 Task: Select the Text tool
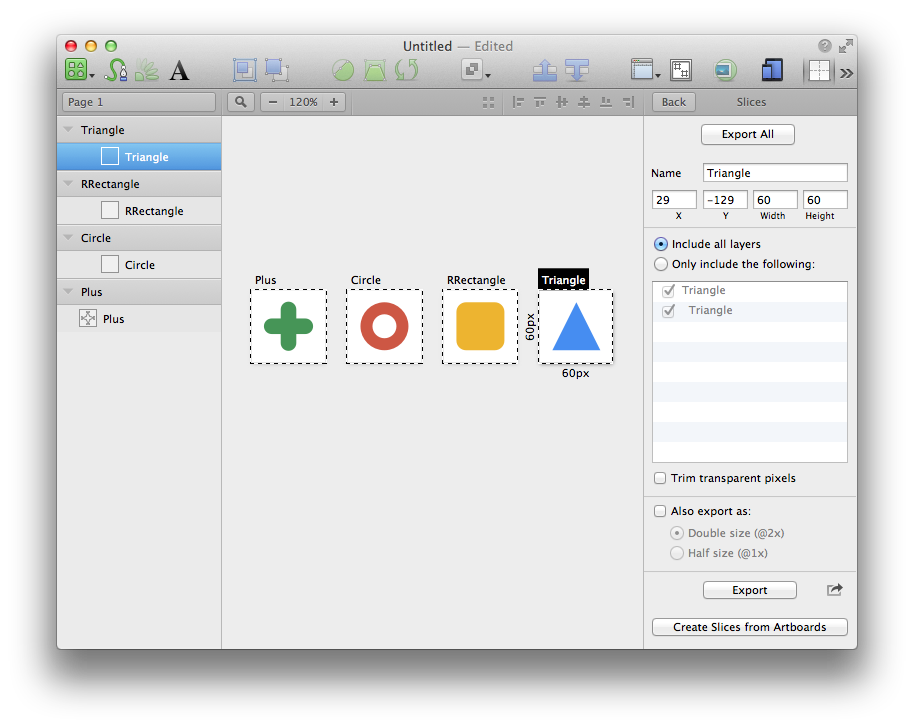point(180,71)
